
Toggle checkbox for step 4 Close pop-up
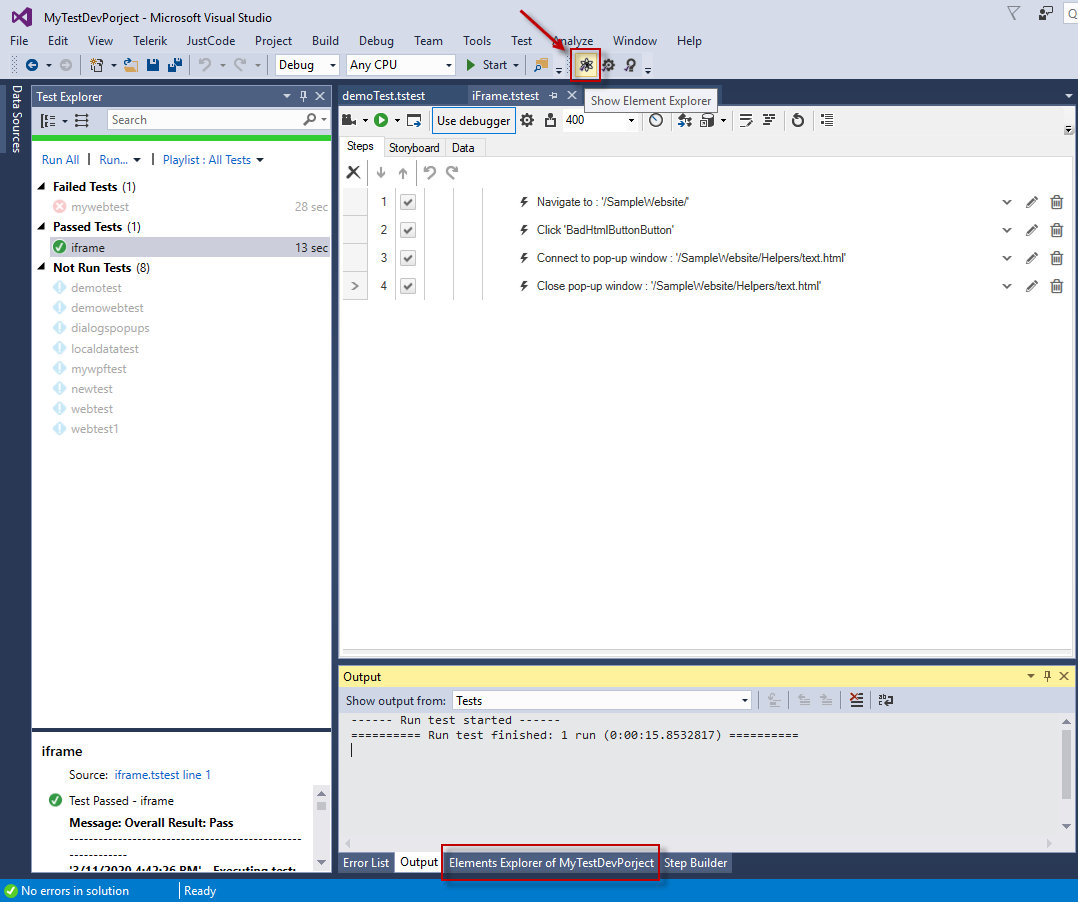tap(408, 286)
